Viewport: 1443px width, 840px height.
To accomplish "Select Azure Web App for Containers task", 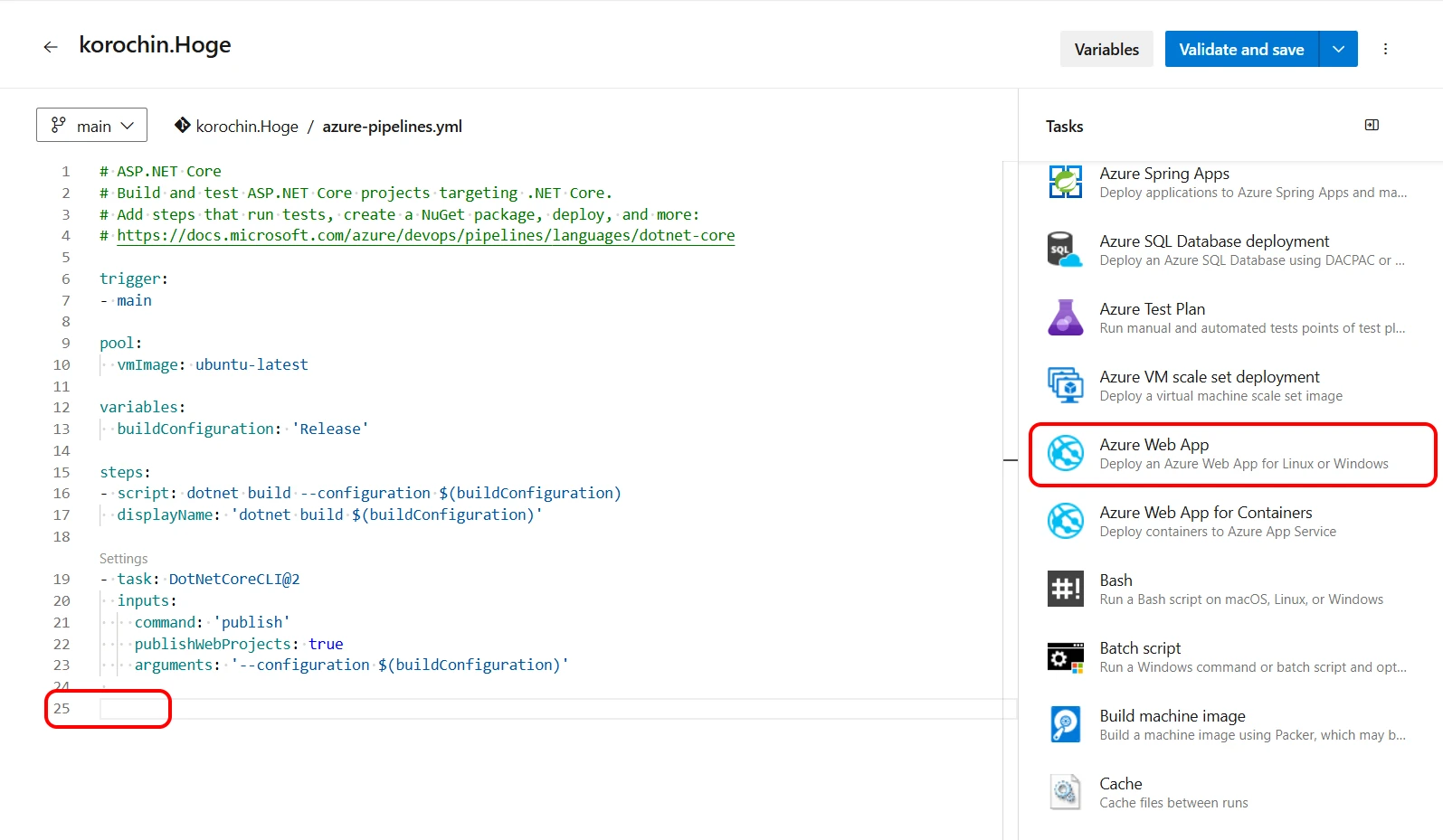I will (1217, 522).
